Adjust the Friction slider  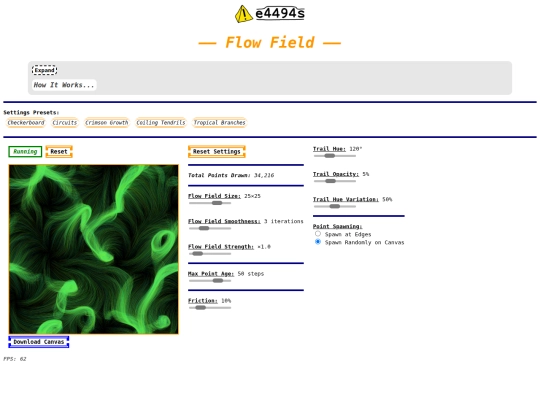210,308
